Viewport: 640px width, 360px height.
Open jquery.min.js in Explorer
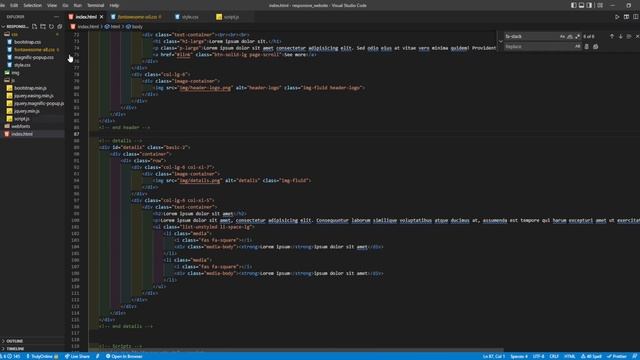pos(27,111)
